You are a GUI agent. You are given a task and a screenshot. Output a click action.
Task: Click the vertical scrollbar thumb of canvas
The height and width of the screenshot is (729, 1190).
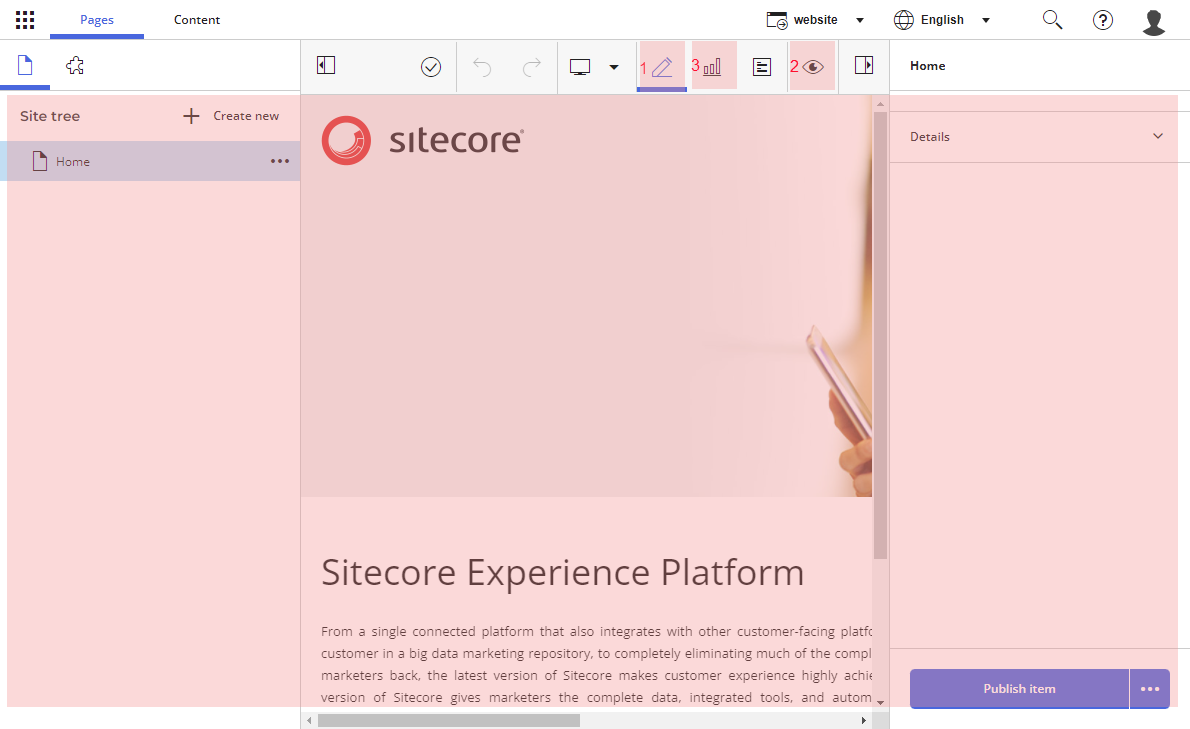pyautogui.click(x=880, y=335)
